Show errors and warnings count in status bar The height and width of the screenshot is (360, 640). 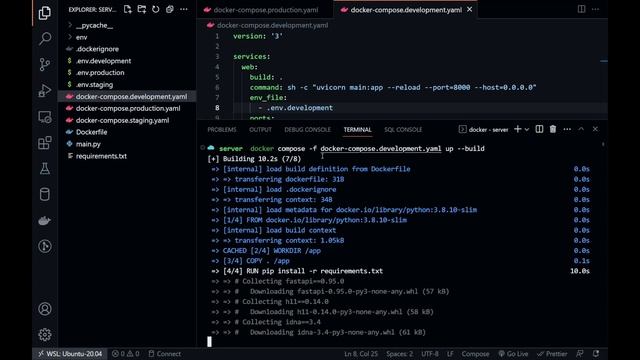pyautogui.click(x=126, y=354)
